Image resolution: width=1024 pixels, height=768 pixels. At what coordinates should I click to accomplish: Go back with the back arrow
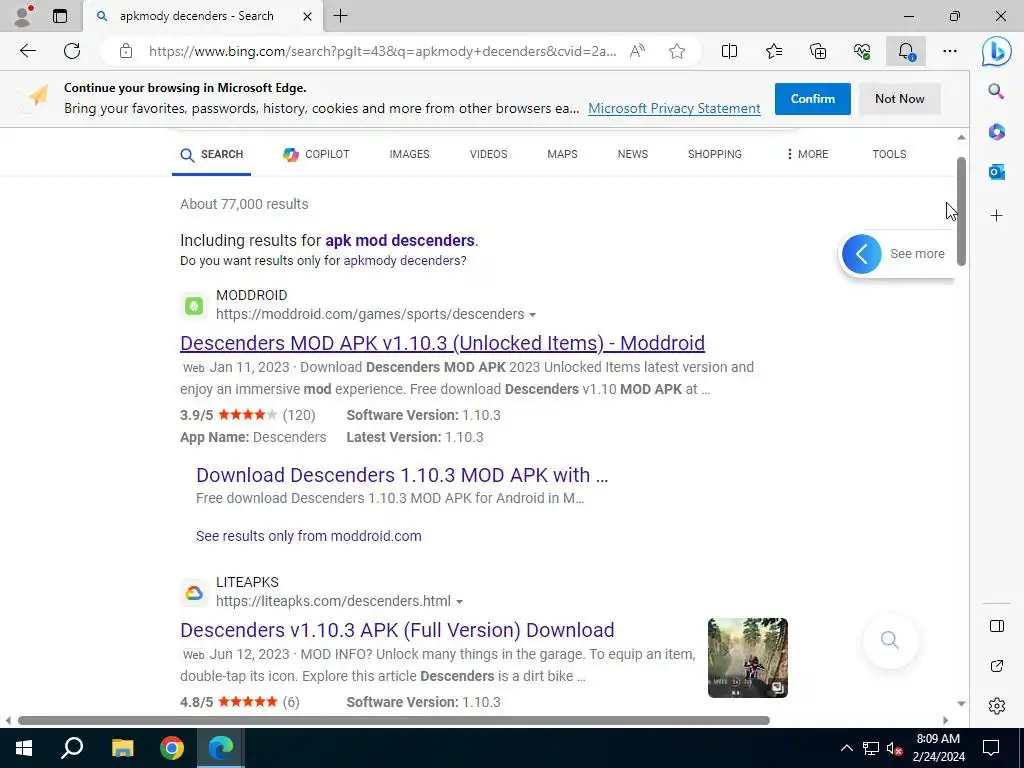click(x=27, y=51)
